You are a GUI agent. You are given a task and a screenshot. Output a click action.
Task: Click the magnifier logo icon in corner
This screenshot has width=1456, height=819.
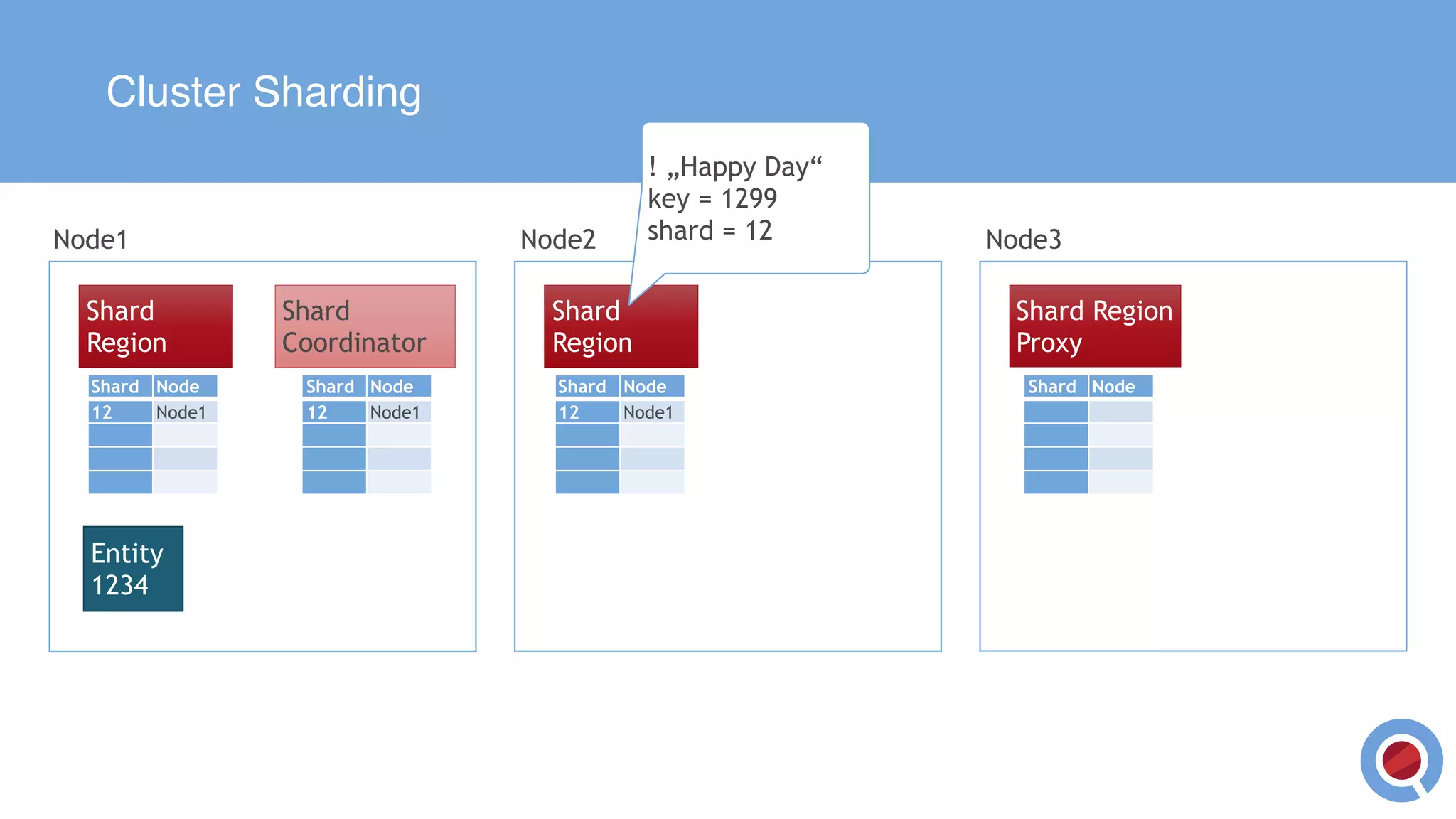tap(1401, 760)
